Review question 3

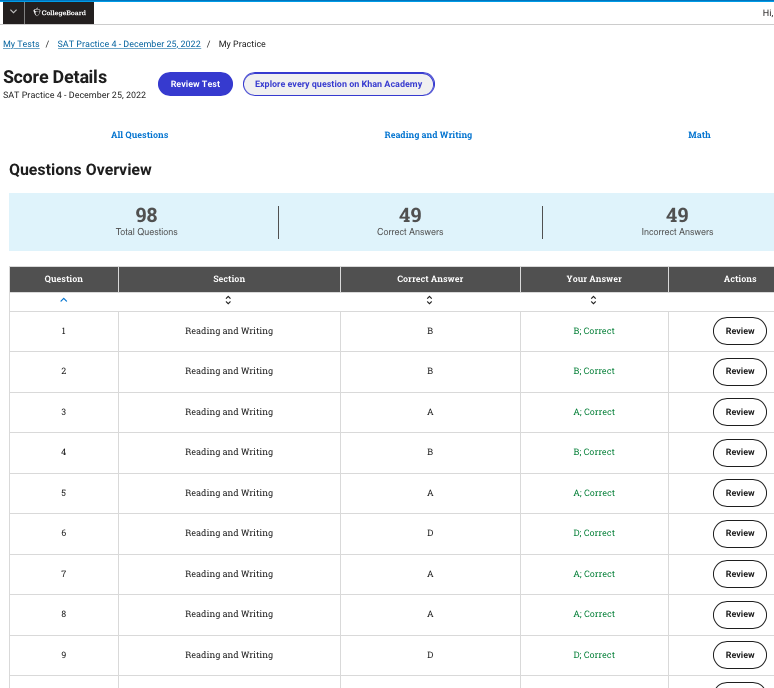click(739, 412)
